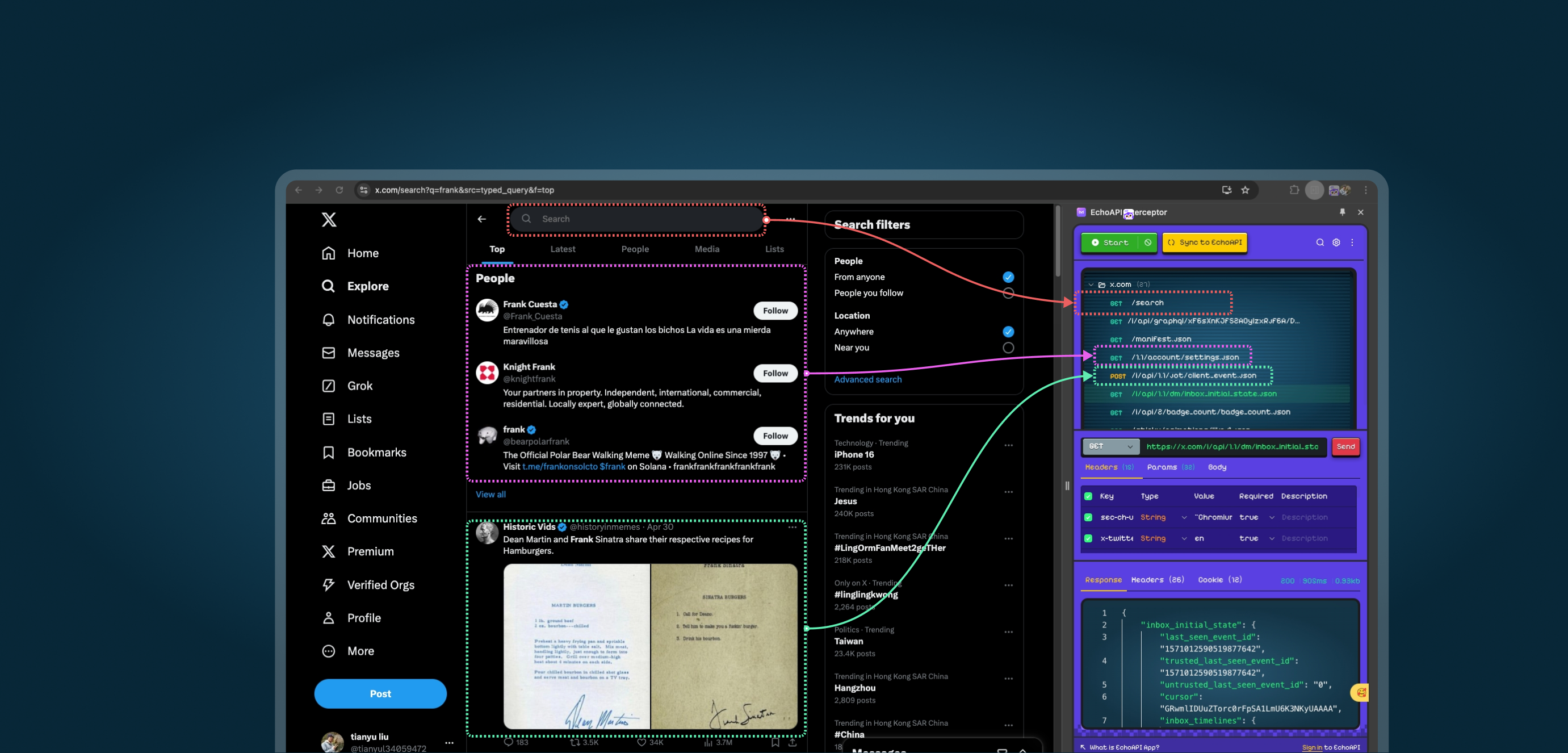The height and width of the screenshot is (753, 1568).
Task: Open Verified Orgs in sidebar
Action: click(368, 585)
